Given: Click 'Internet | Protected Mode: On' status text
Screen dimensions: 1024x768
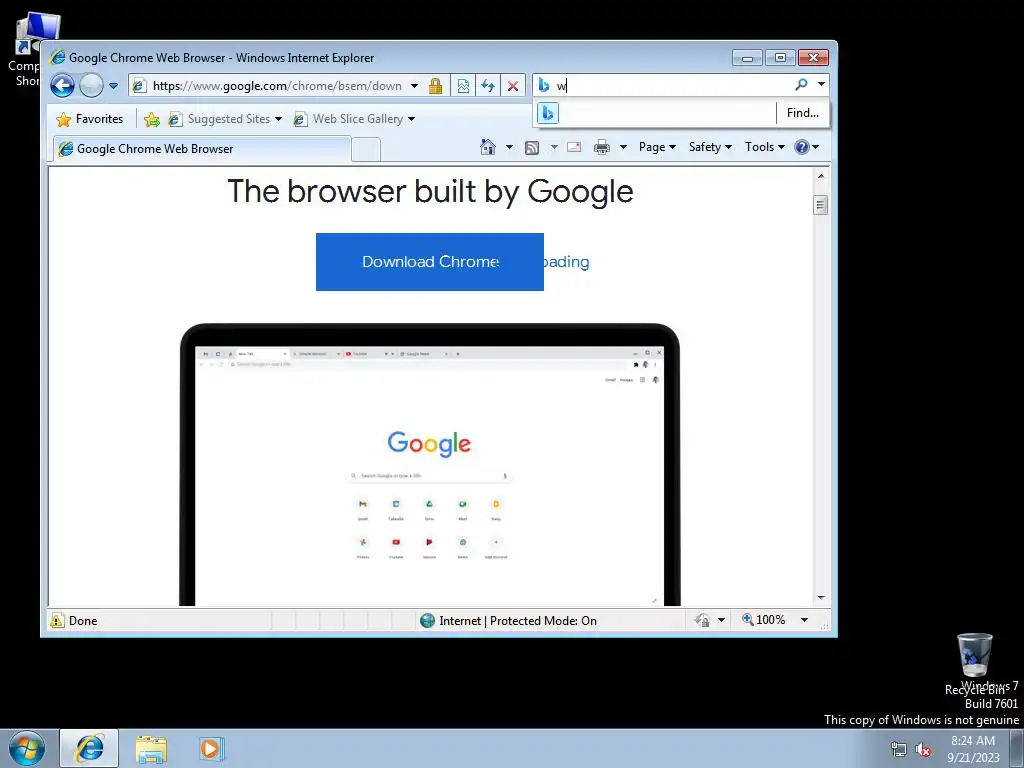Looking at the screenshot, I should (x=518, y=621).
